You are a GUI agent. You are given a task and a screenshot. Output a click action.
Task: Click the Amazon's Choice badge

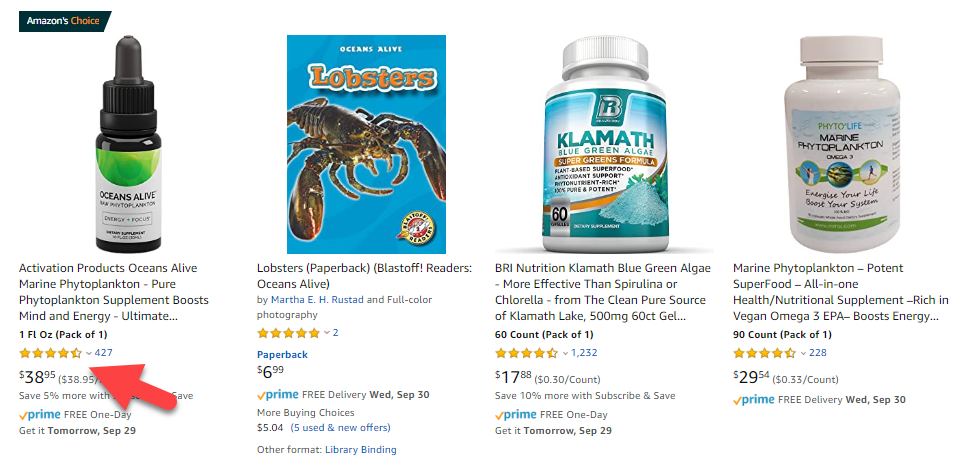point(64,21)
